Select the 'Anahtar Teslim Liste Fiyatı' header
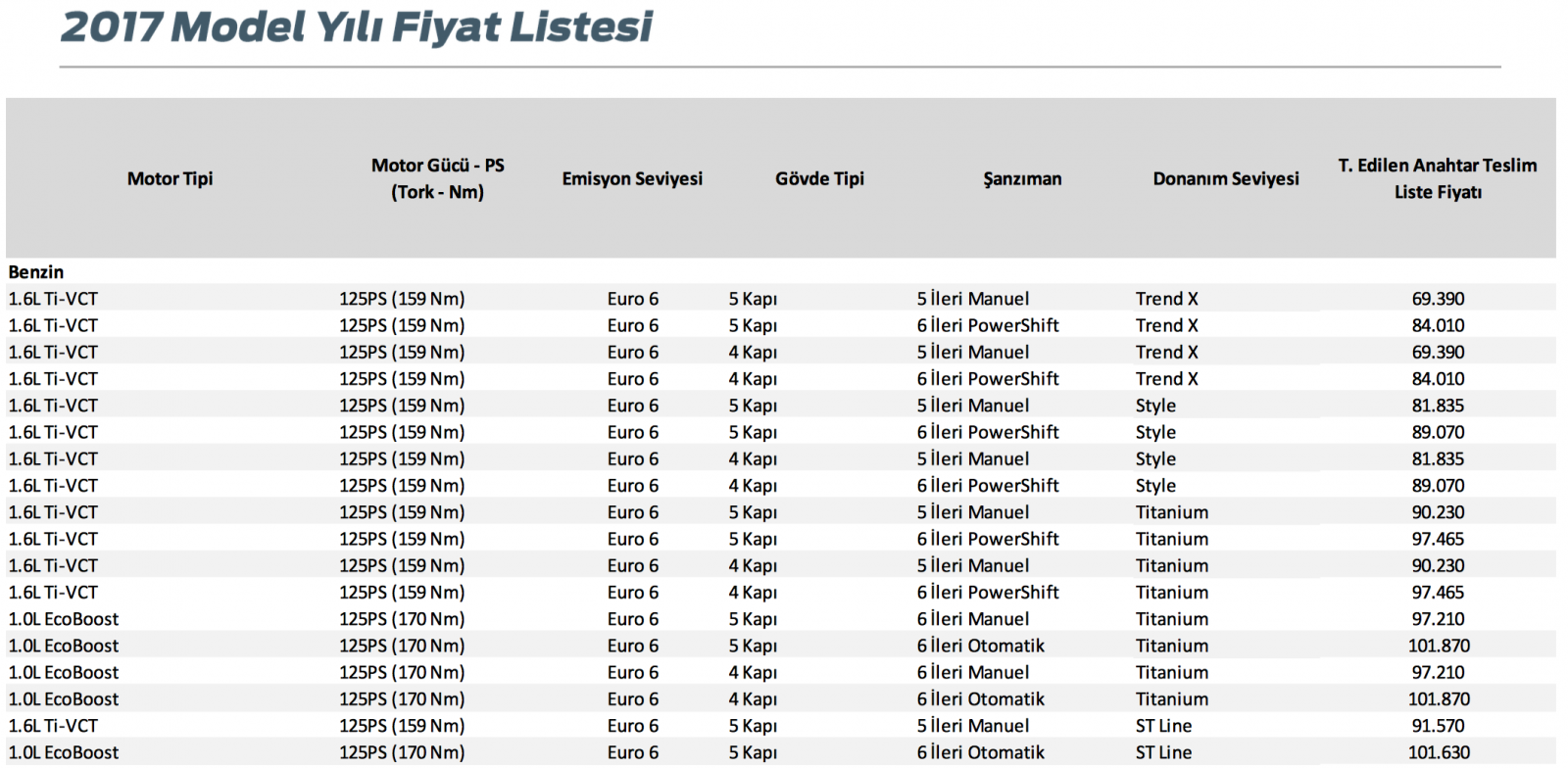 pyautogui.click(x=1438, y=178)
